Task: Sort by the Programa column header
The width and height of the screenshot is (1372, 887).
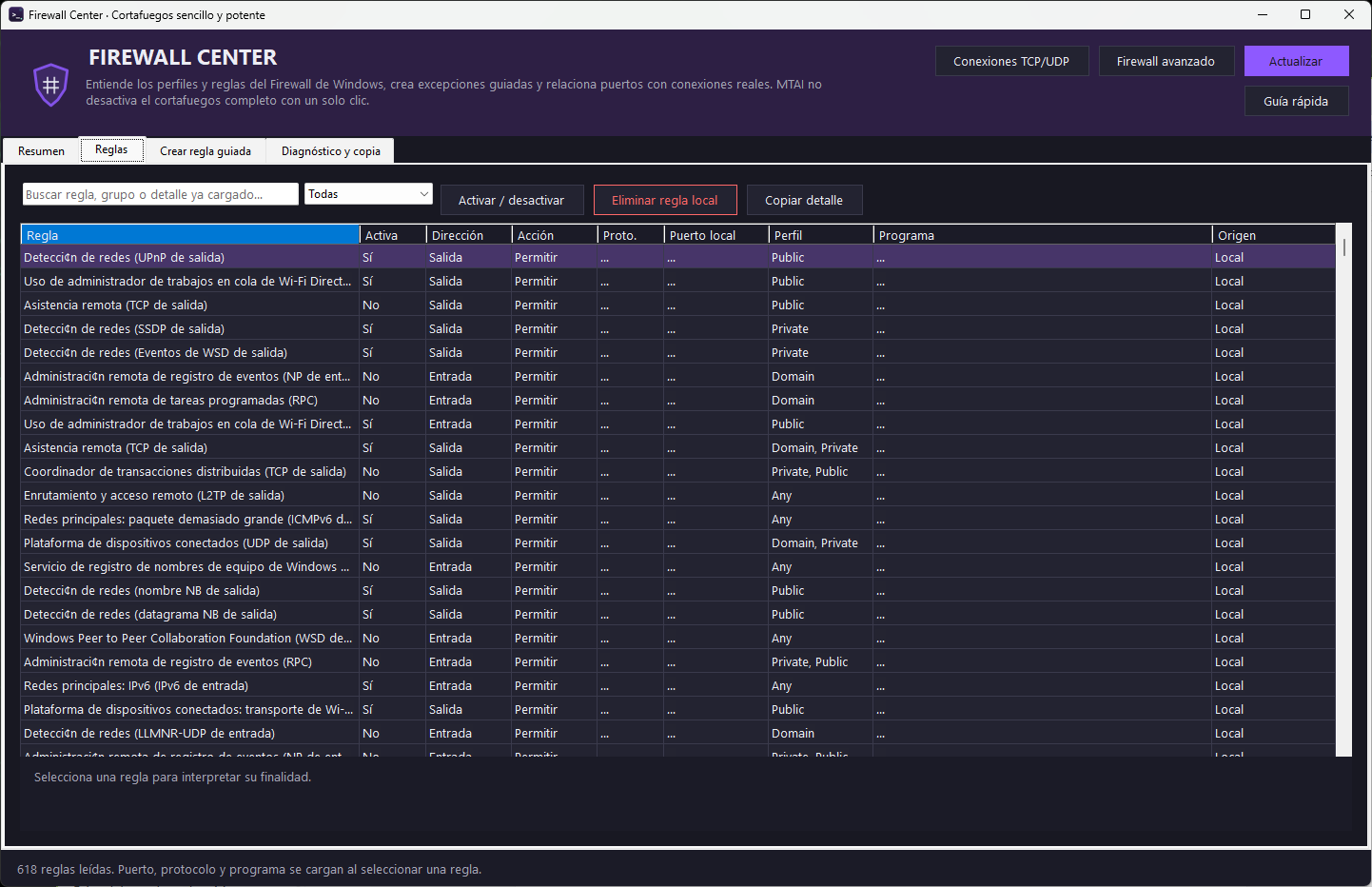Action: point(1043,235)
